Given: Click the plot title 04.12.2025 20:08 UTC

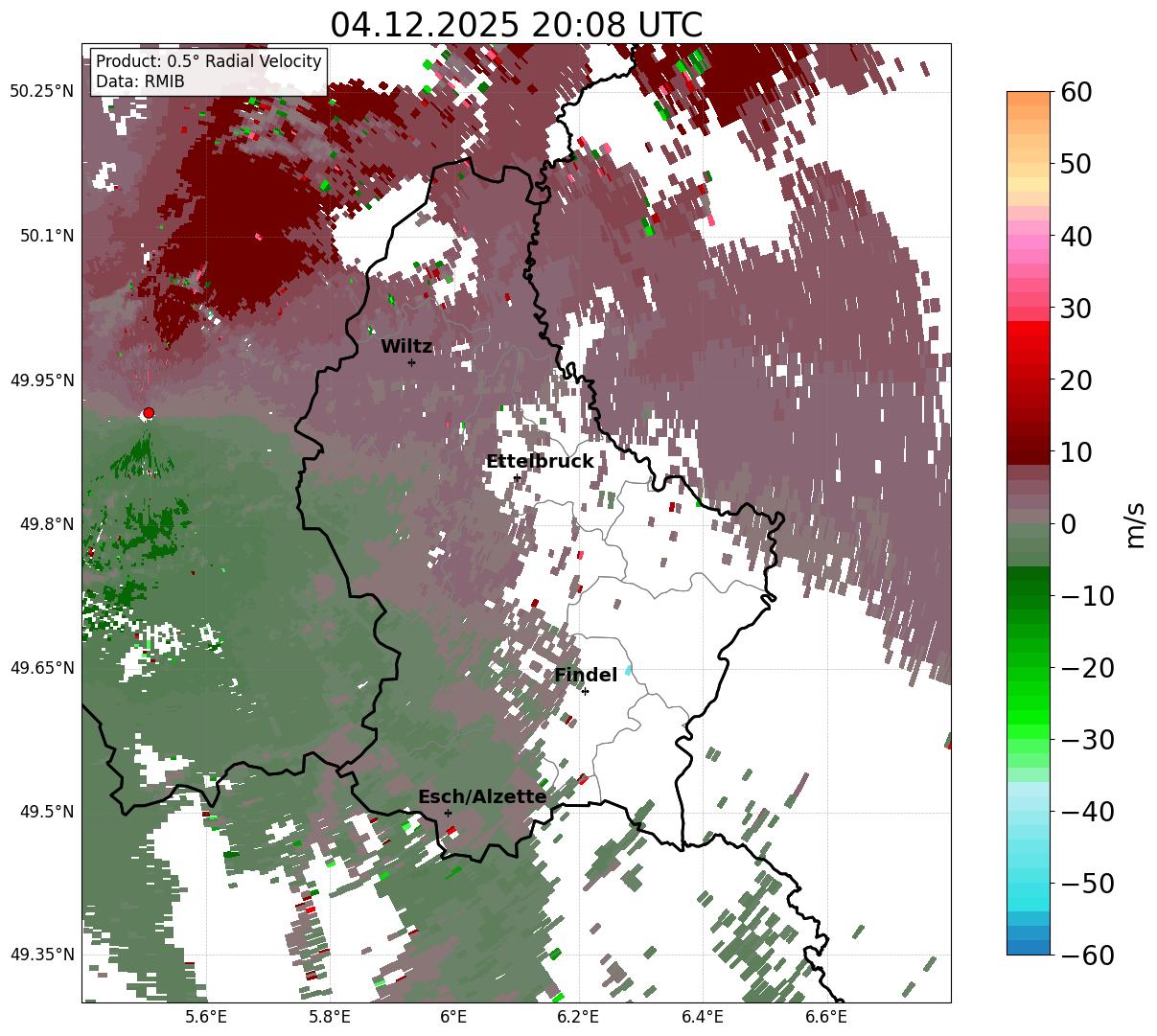Looking at the screenshot, I should pyautogui.click(x=517, y=25).
